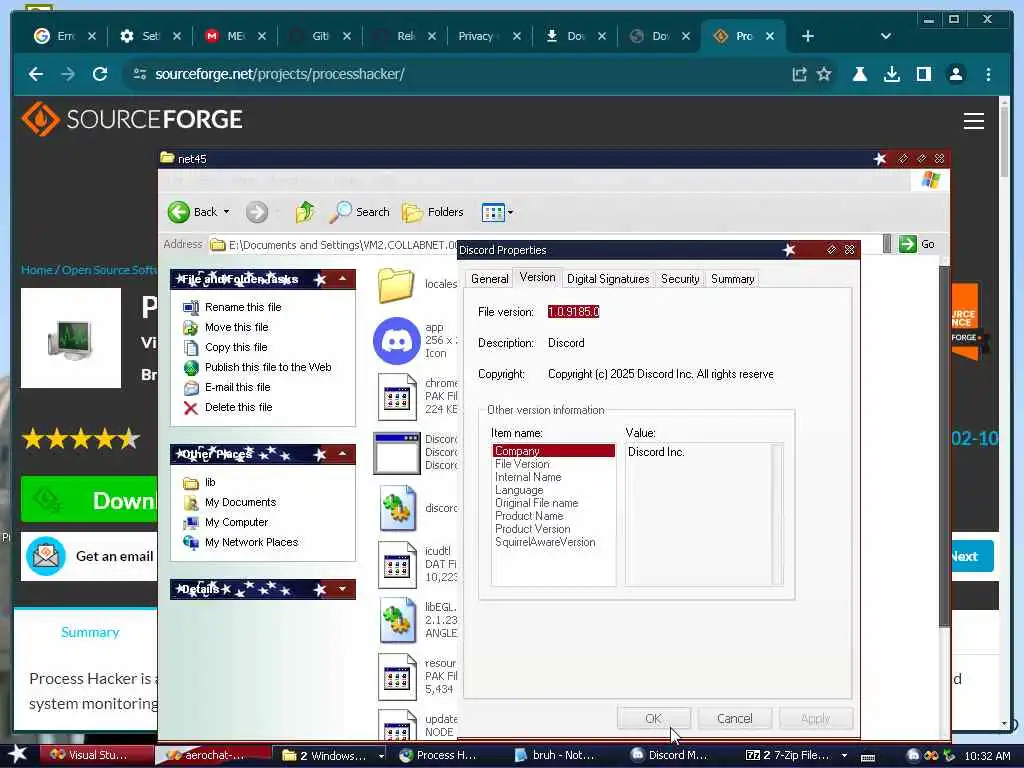The image size is (1024, 768).
Task: Click the red X Delete this file icon
Action: (x=191, y=408)
